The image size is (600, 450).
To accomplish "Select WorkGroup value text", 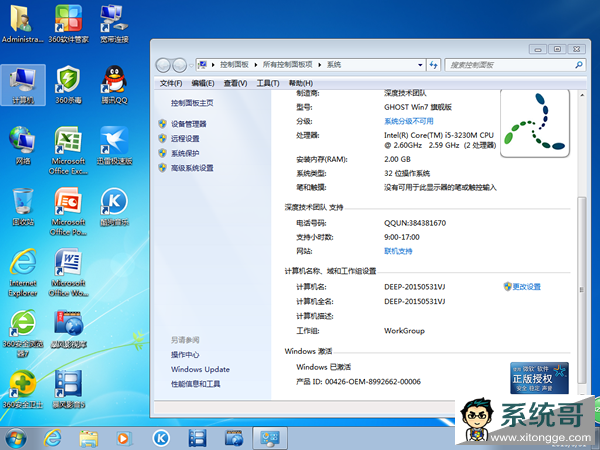I will point(404,331).
